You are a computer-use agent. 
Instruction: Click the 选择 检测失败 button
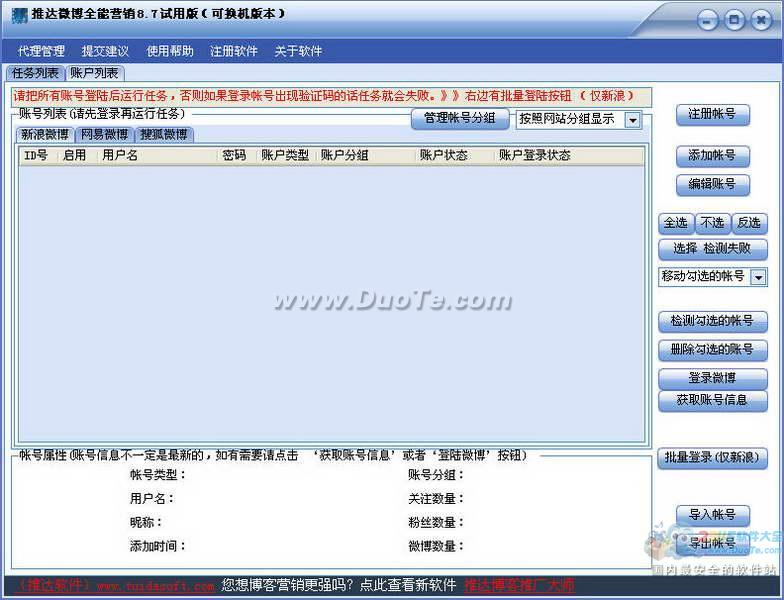coord(712,248)
